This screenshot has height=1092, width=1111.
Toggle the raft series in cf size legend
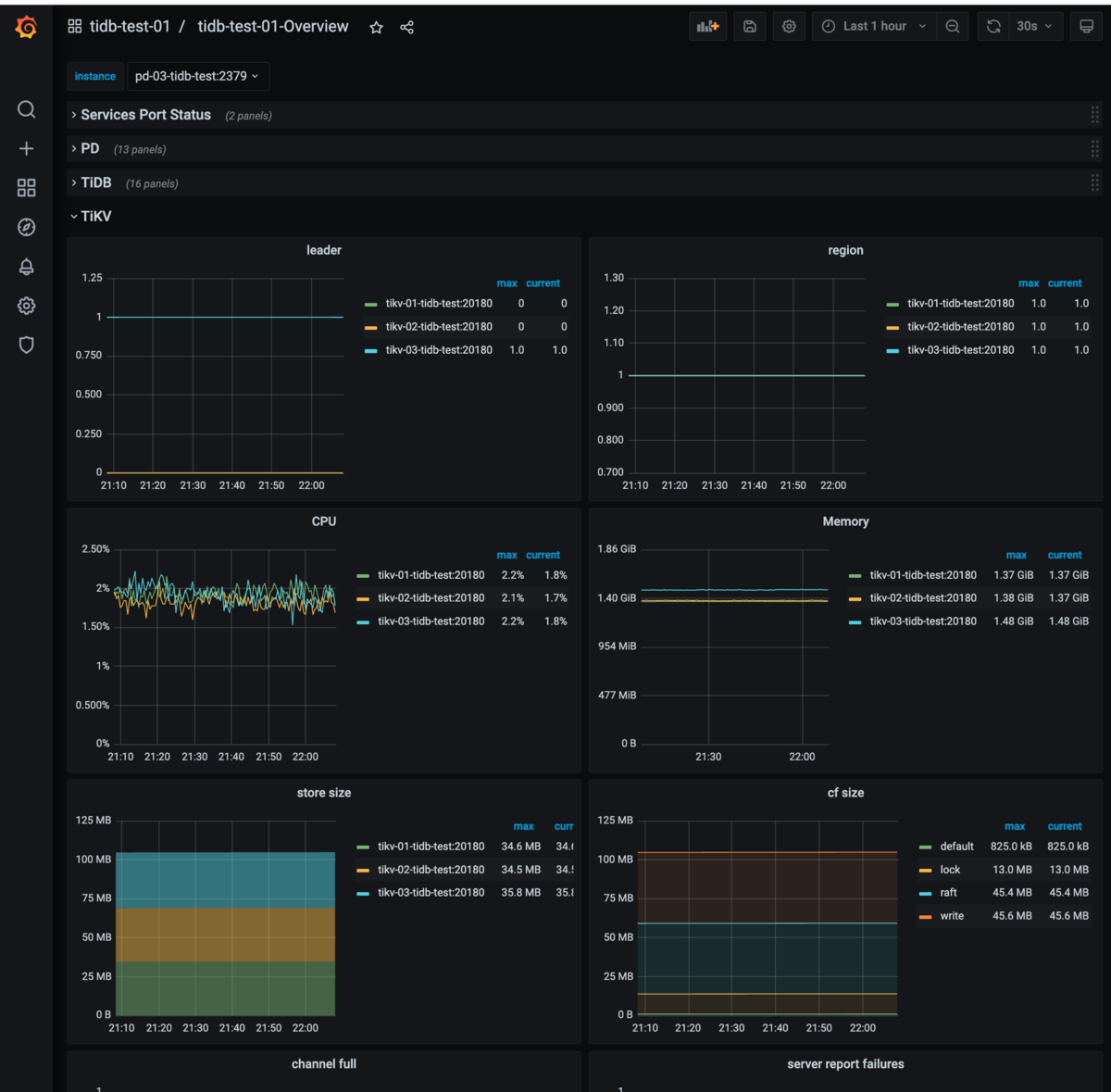click(949, 892)
